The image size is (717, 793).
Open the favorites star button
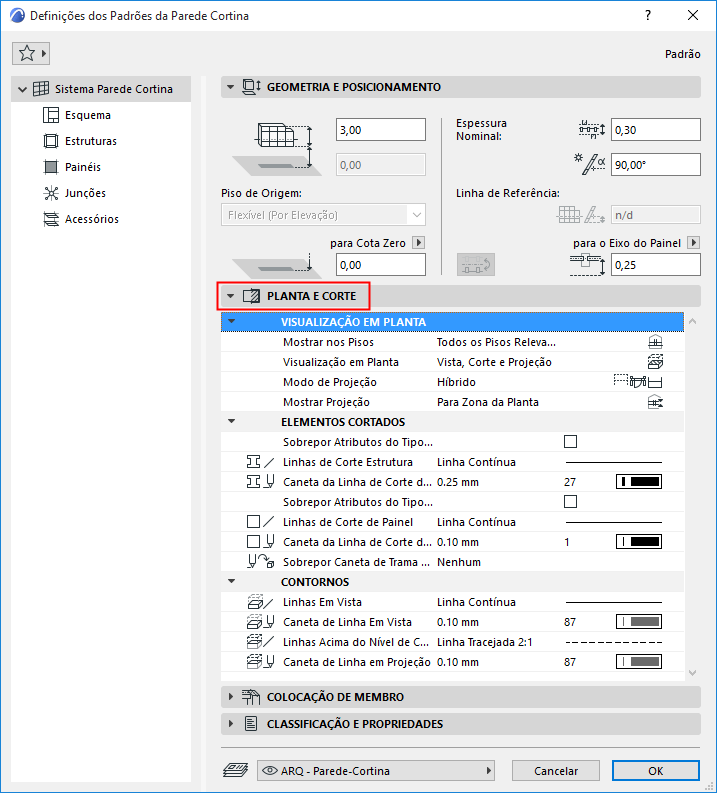pyautogui.click(x=30, y=53)
